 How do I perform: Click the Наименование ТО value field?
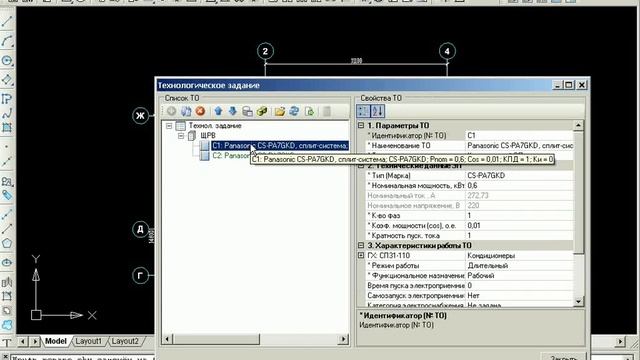click(x=520, y=146)
